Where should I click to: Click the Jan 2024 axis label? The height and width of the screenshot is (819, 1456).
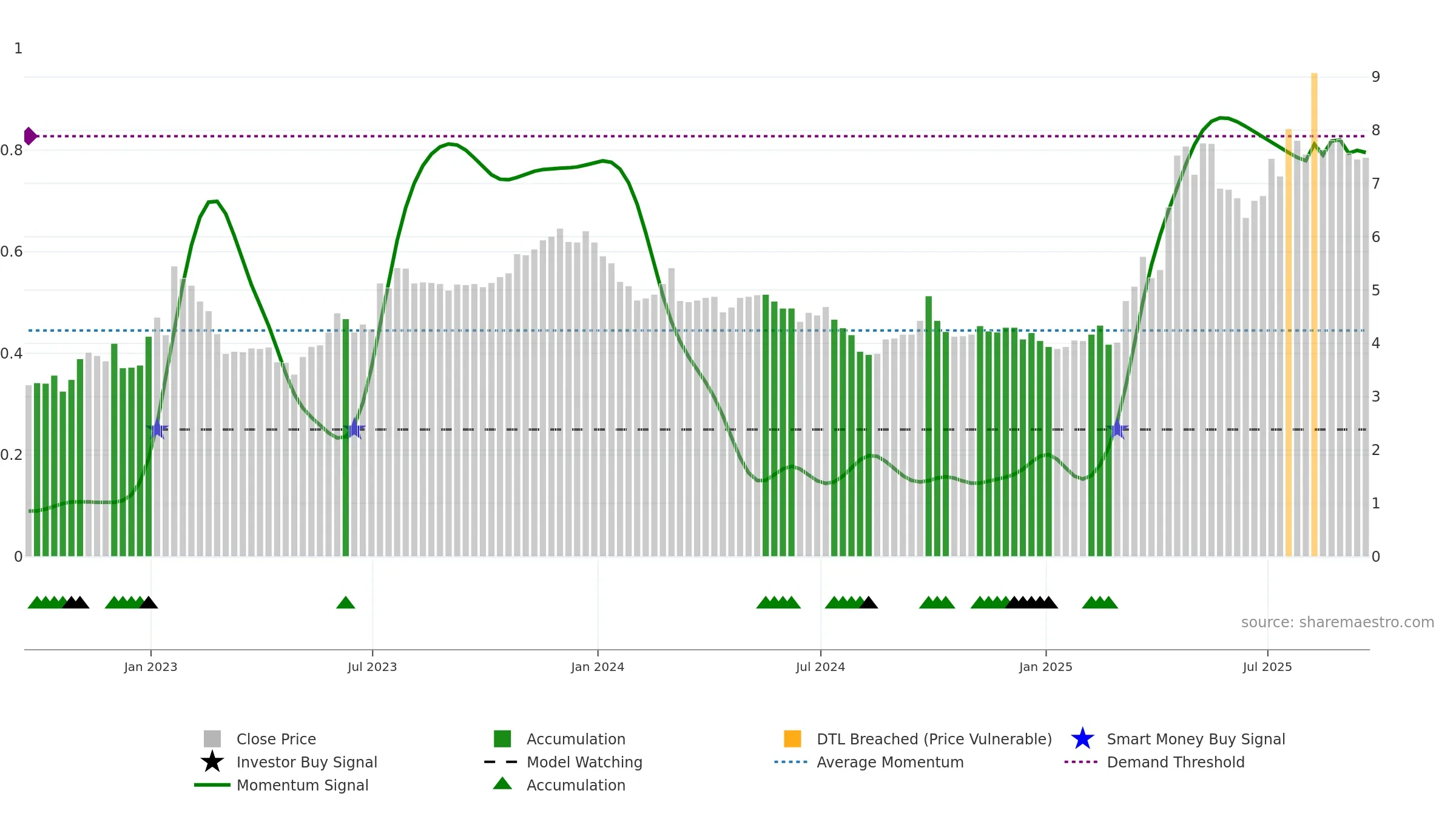598,667
